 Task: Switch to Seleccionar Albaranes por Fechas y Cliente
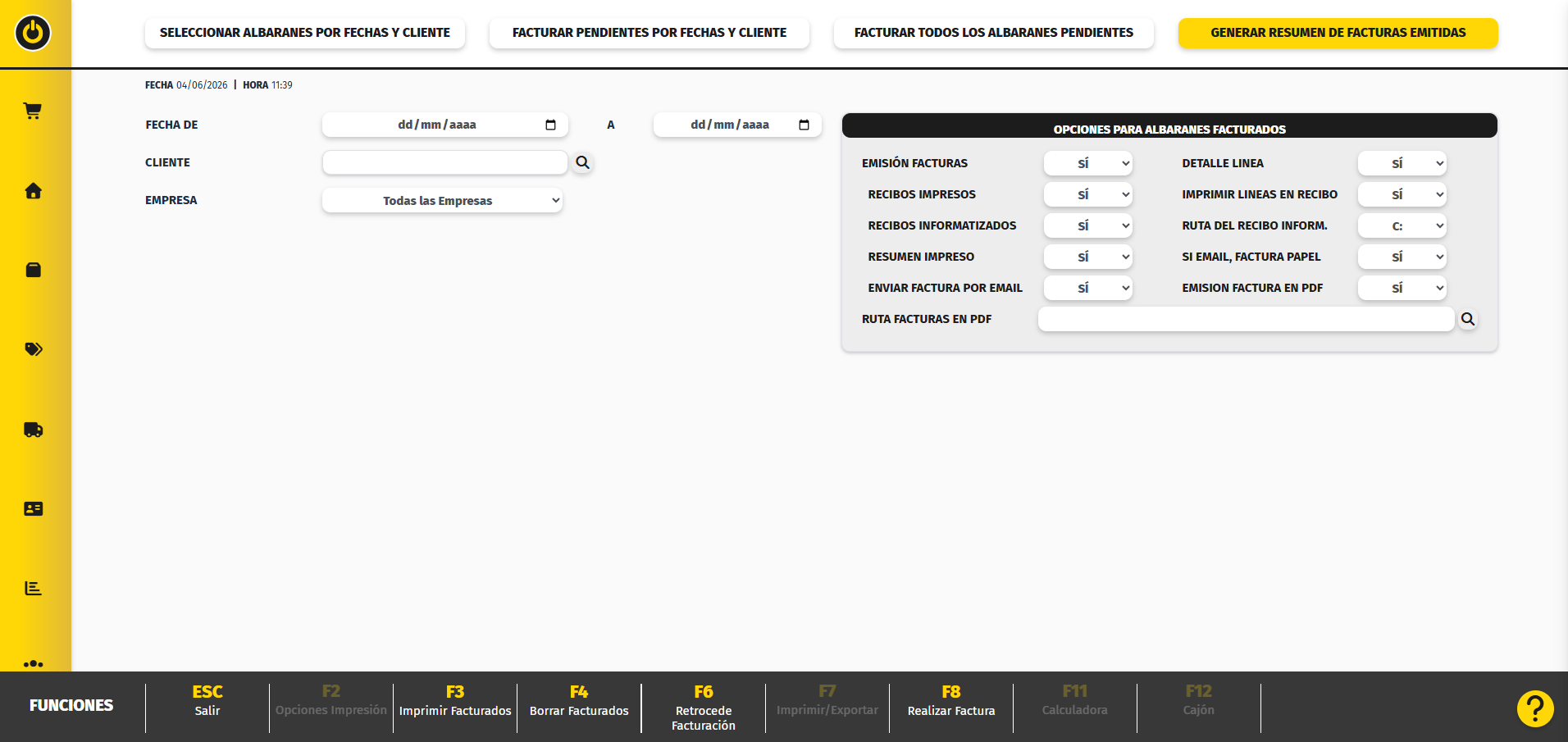point(305,33)
